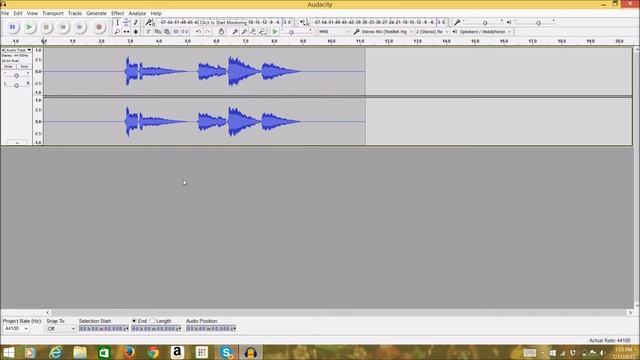Open Internet Explorer from taskbar
Screen dimensions: 640x360
tap(56, 352)
